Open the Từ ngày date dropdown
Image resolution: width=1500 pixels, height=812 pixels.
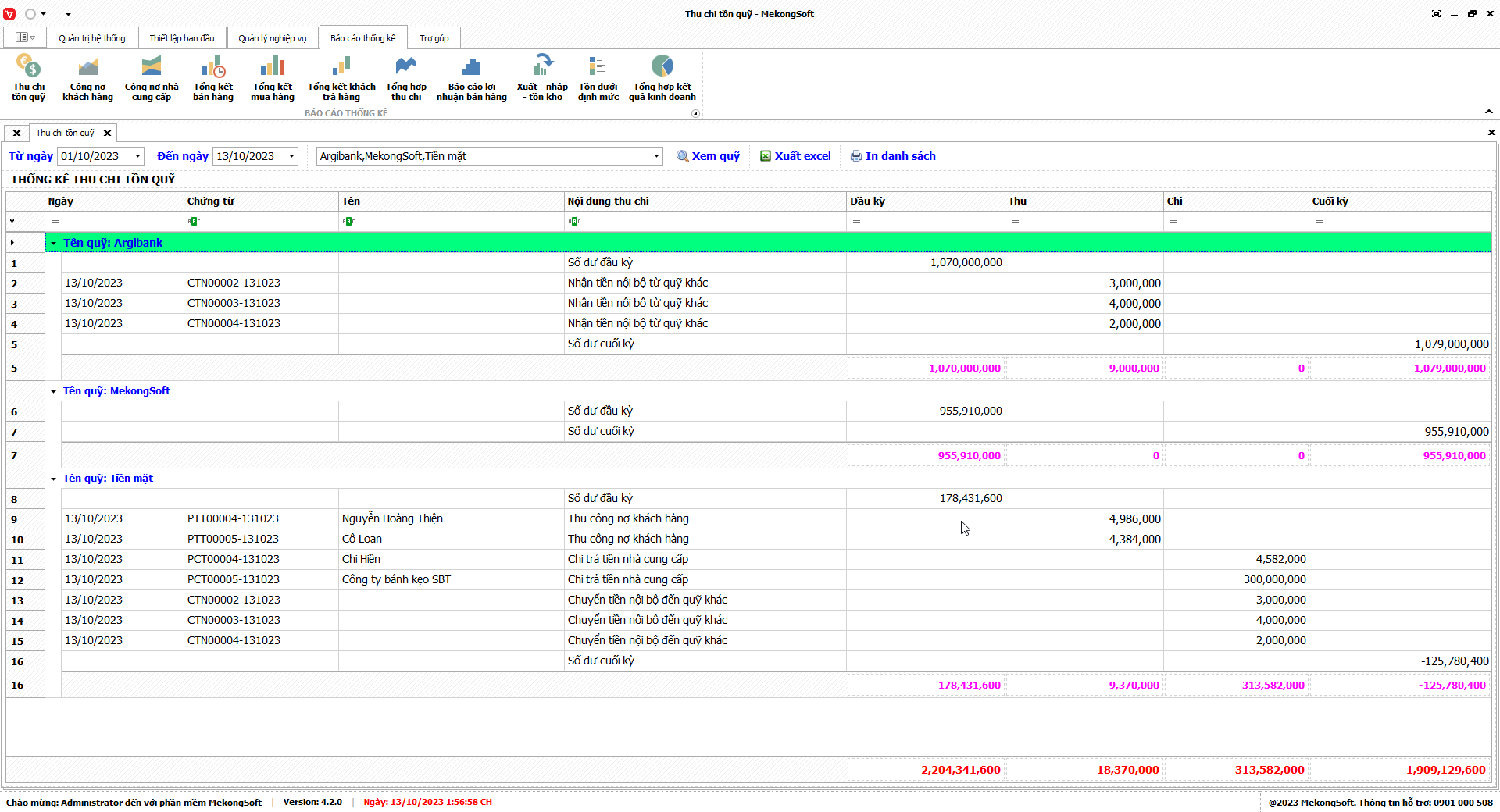138,156
